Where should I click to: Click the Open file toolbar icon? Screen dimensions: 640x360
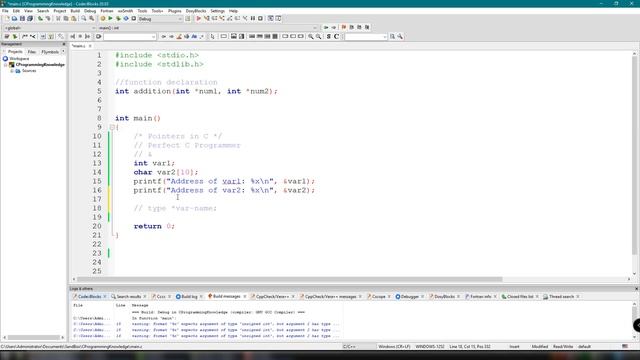[14, 19]
